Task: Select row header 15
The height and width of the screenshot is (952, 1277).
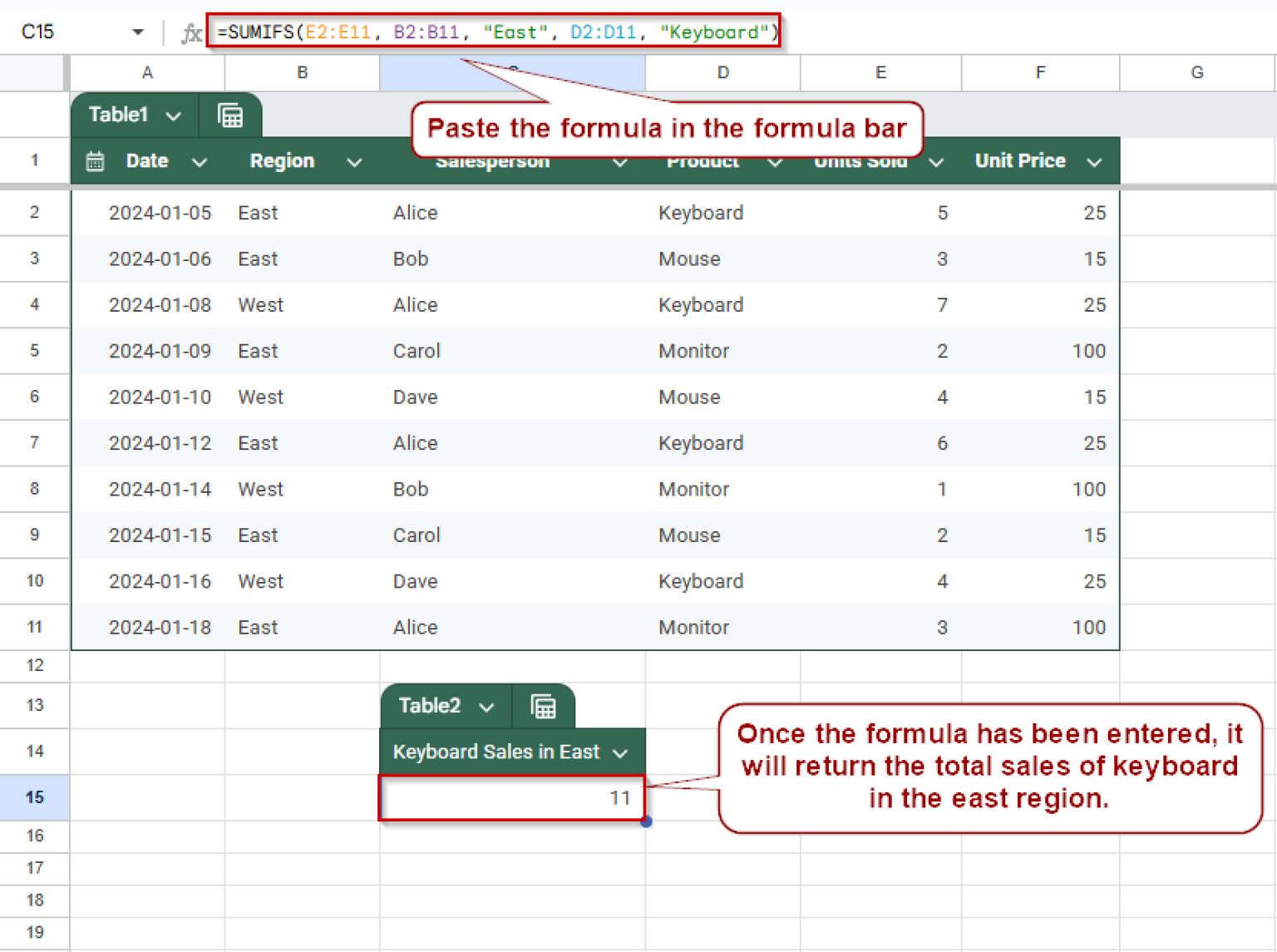Action: tap(34, 797)
